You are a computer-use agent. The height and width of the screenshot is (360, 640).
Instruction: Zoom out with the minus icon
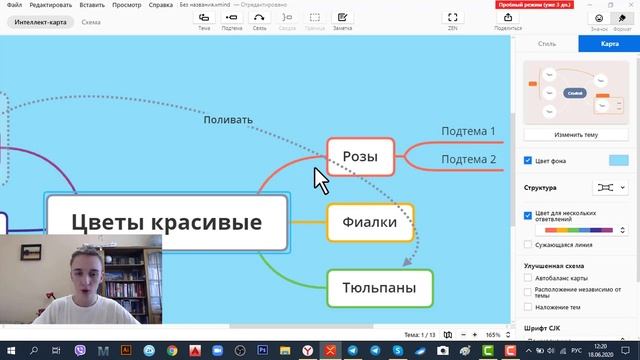point(463,335)
